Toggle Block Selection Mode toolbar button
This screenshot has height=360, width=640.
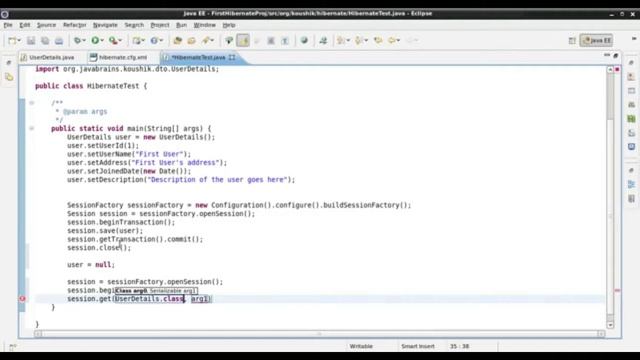click(271, 40)
